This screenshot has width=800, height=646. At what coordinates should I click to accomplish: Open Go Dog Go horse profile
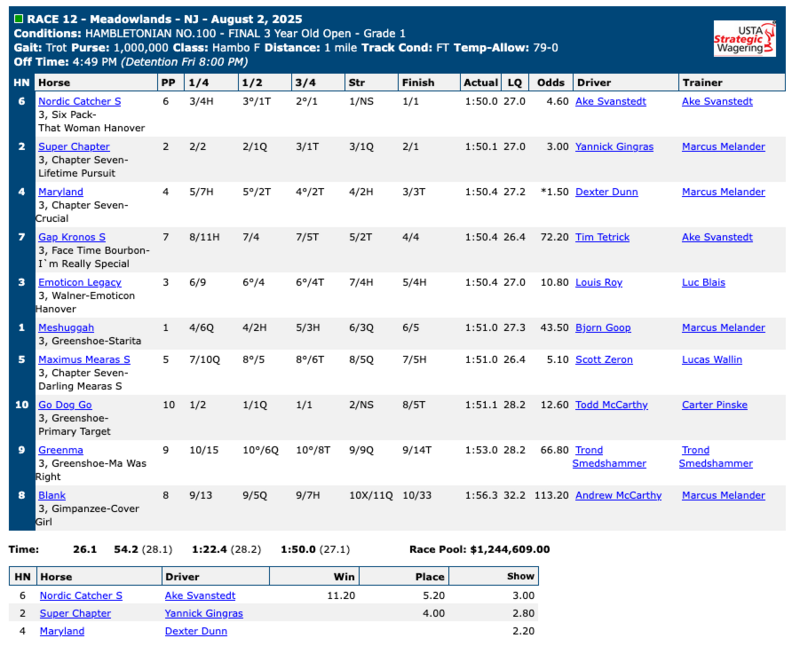65,405
